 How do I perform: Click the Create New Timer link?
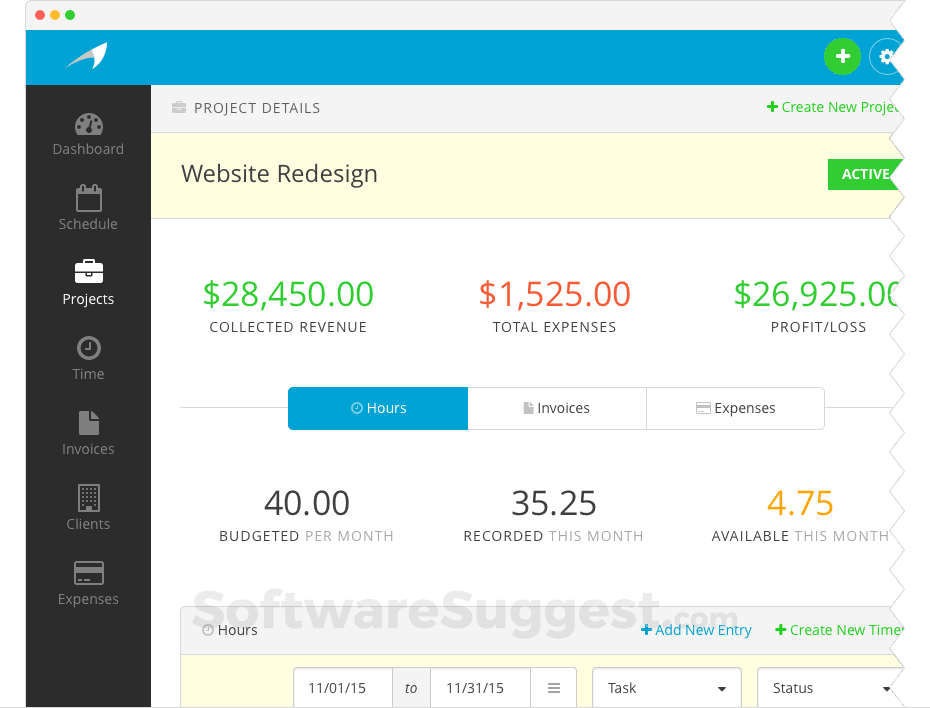tap(839, 630)
